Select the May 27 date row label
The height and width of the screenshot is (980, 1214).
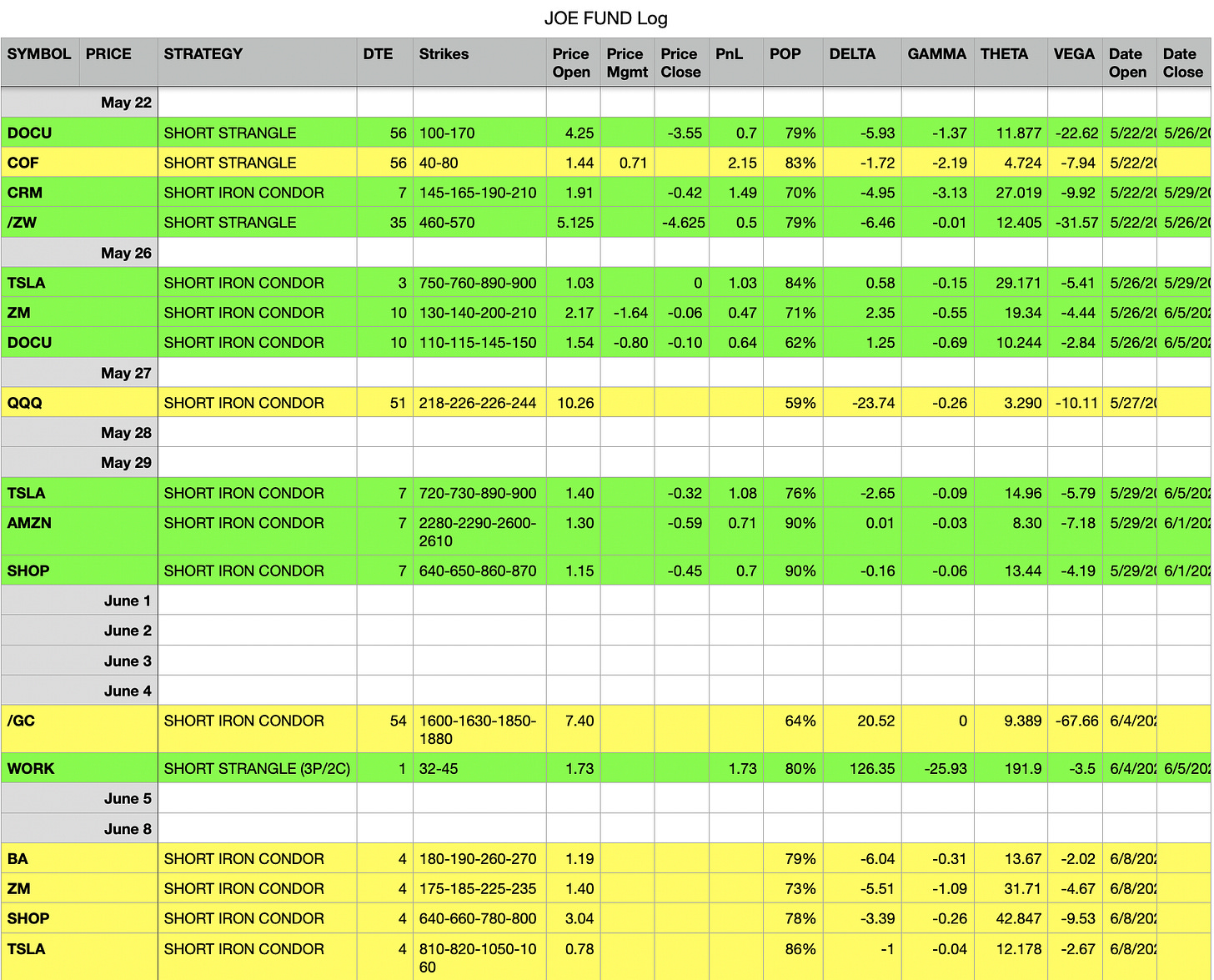(126, 373)
